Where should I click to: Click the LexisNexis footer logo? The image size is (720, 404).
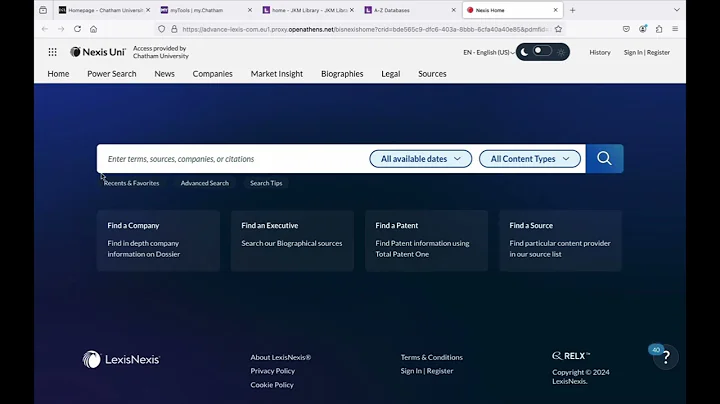121,359
